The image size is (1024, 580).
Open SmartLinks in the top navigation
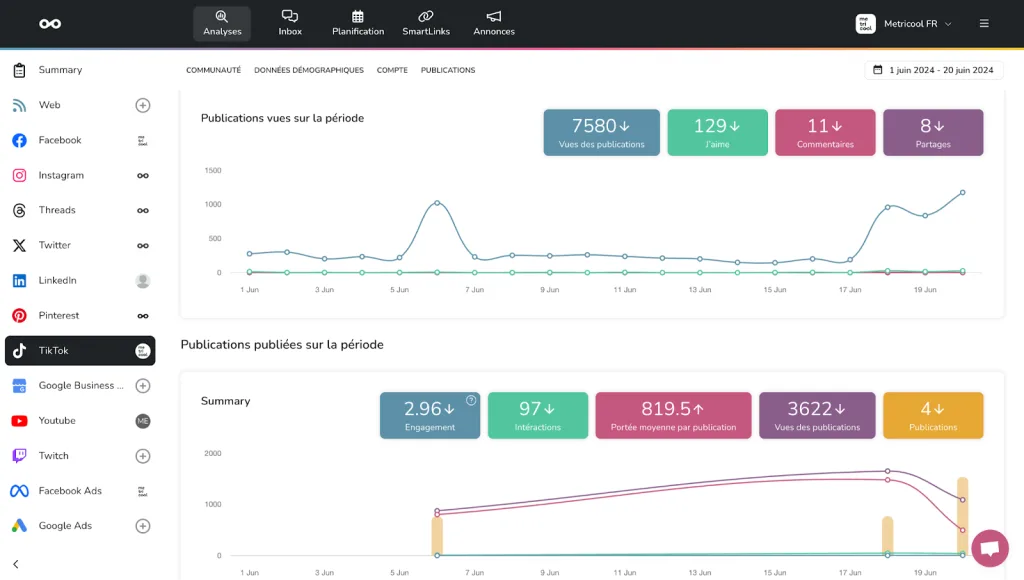pyautogui.click(x=426, y=17)
